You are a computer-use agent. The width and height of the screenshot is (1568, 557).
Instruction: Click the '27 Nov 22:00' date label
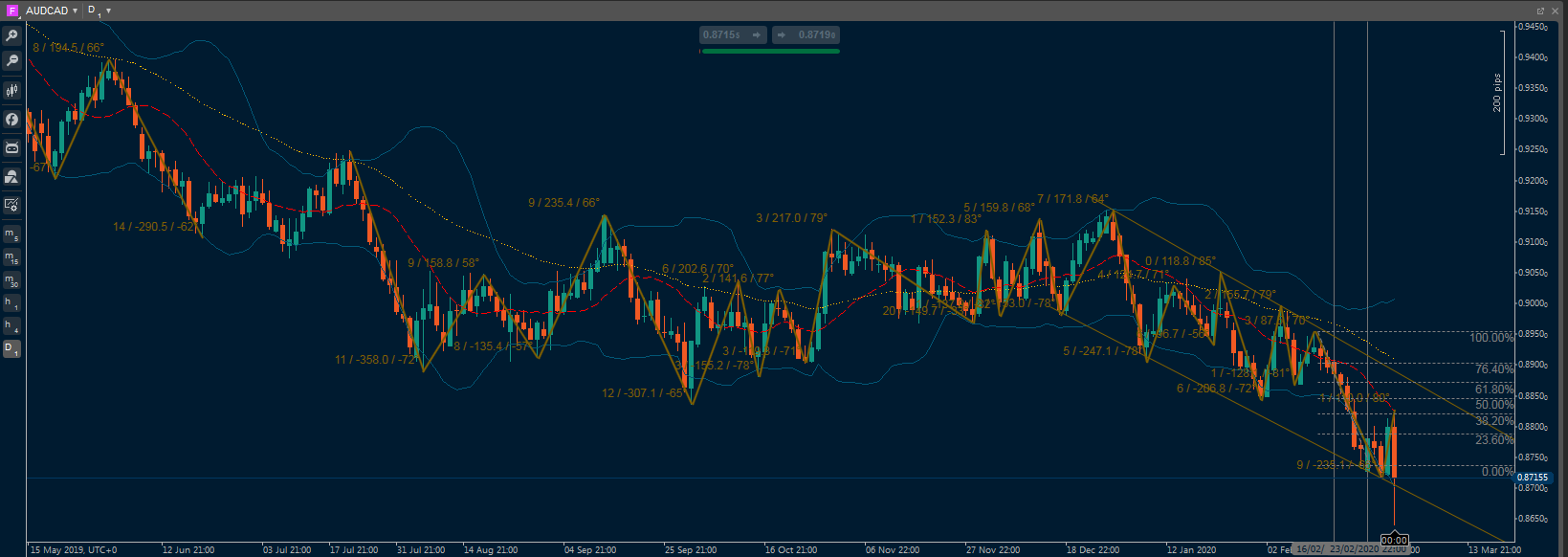992,550
